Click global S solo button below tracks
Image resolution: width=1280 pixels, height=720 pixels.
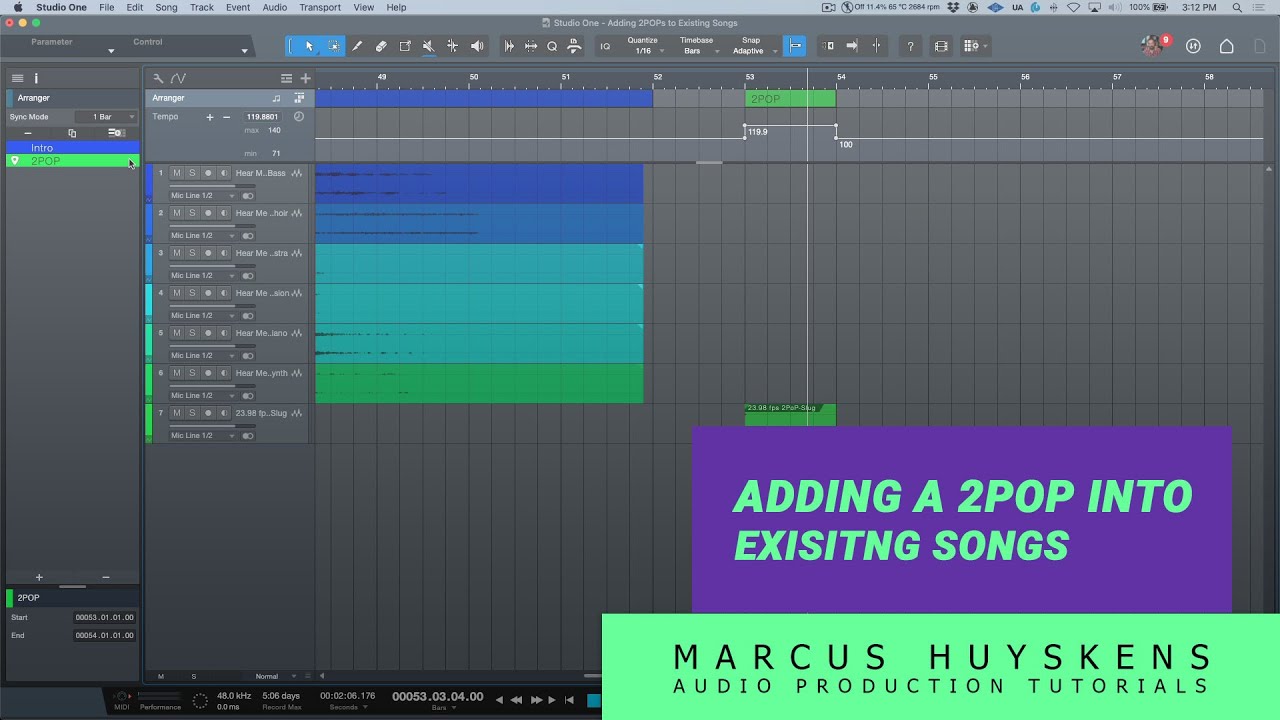point(194,677)
